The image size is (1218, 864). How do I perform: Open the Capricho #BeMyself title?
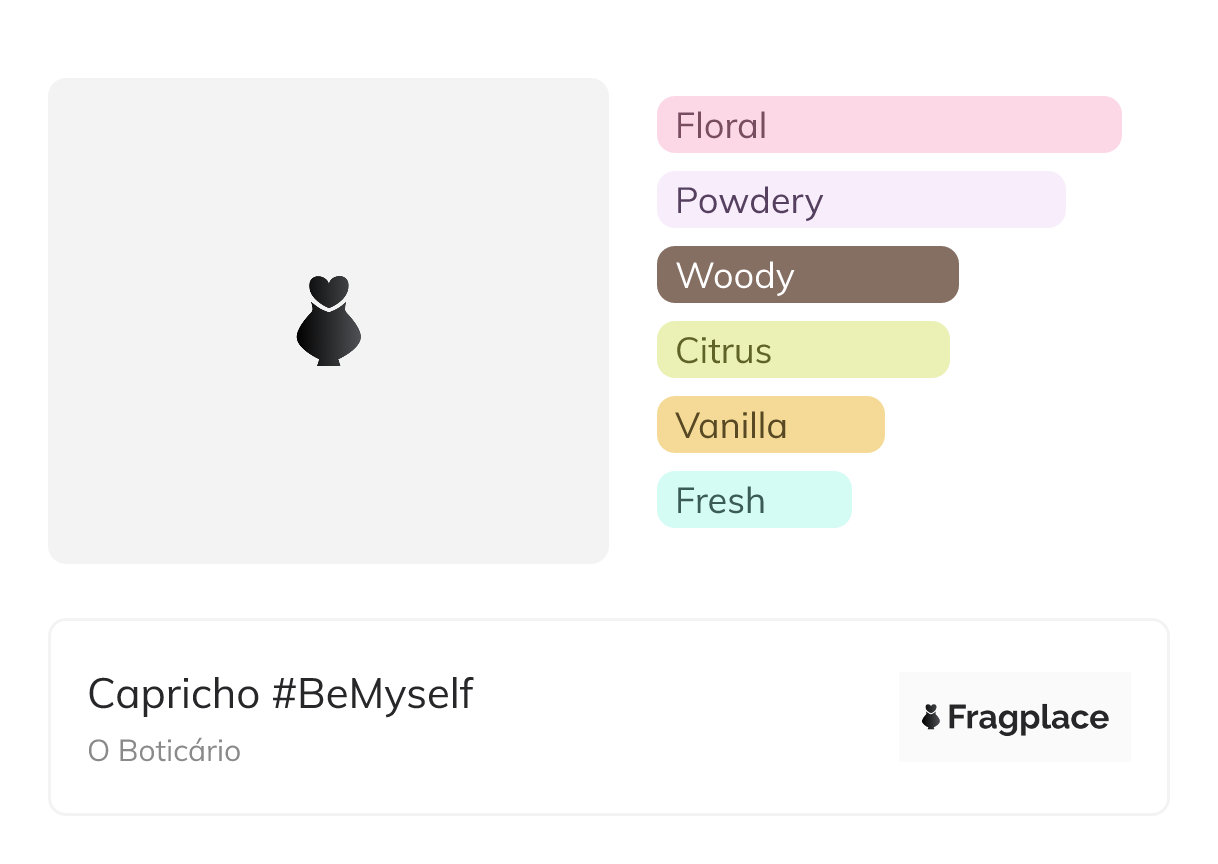click(x=280, y=694)
